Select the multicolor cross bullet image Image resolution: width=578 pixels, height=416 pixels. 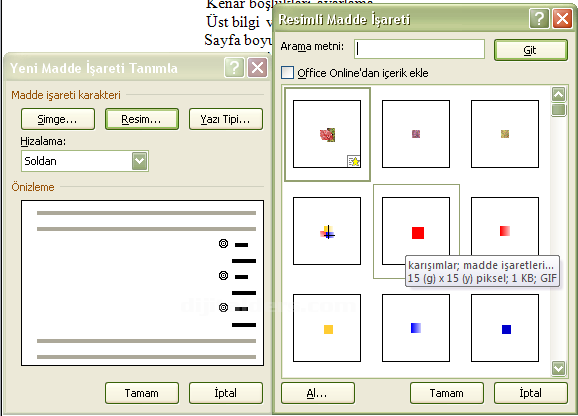pos(327,231)
